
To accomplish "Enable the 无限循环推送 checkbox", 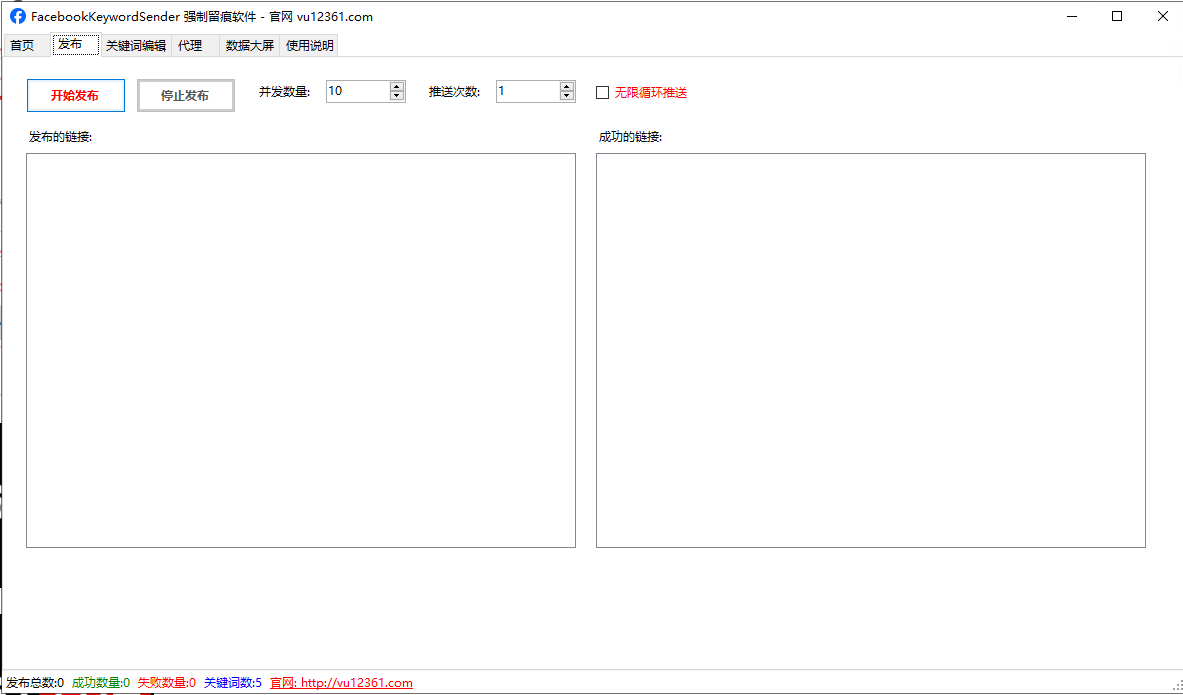I will [603, 92].
